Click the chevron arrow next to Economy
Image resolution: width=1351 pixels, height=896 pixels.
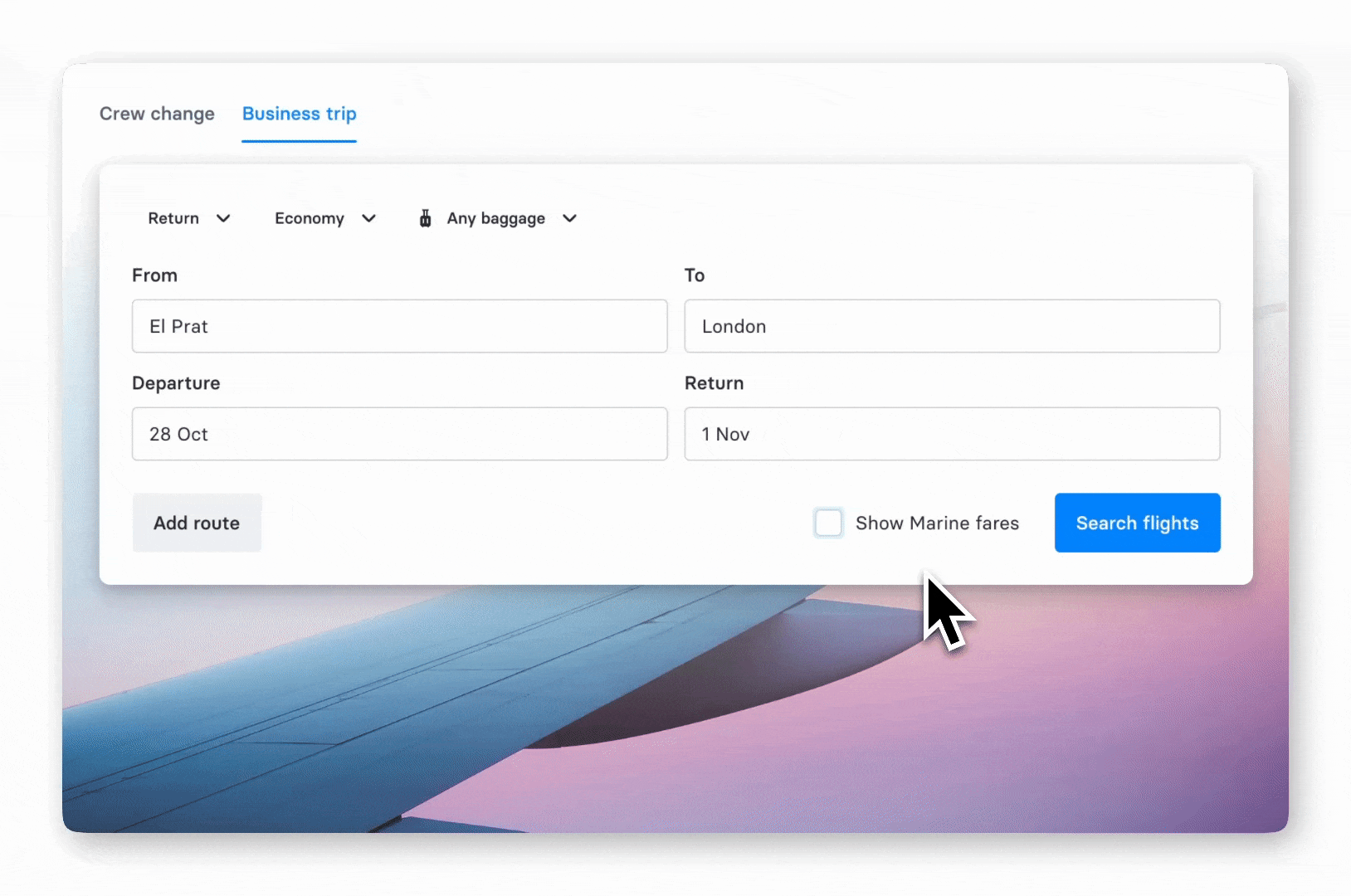coord(369,218)
